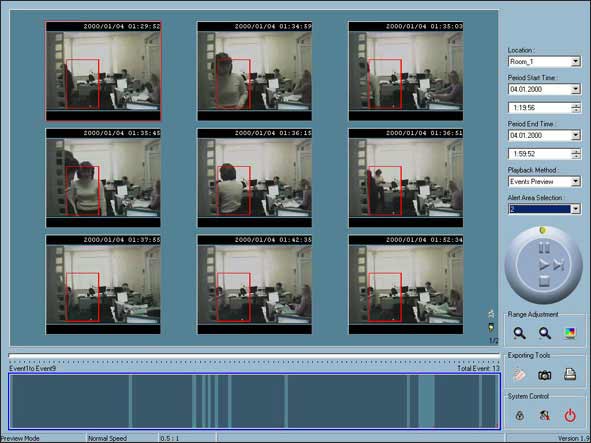Click the user icon in System Control
Image resolution: width=591 pixels, height=443 pixels.
[x=544, y=415]
